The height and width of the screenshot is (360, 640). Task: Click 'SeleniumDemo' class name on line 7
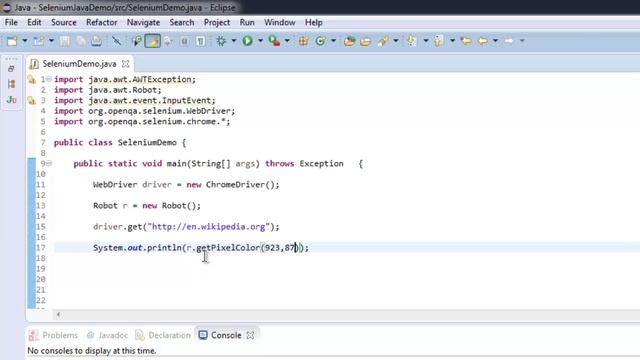(x=147, y=142)
